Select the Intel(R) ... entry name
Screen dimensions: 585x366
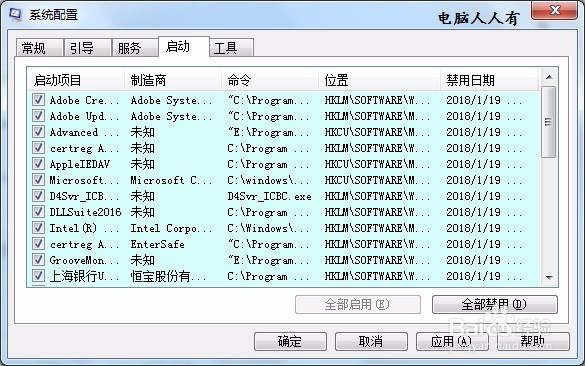click(84, 228)
